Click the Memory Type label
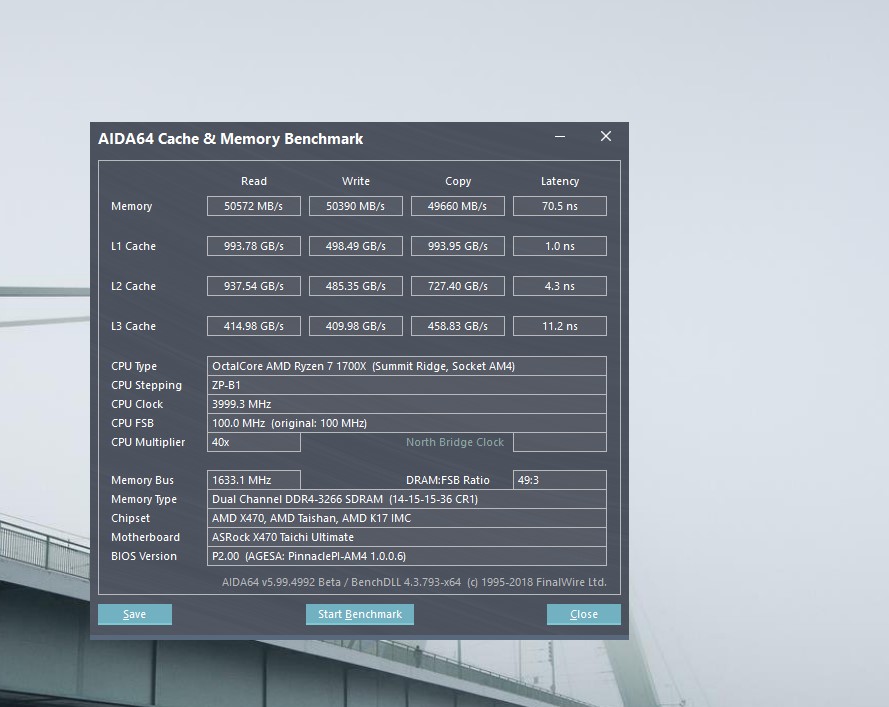This screenshot has width=889, height=707. pyautogui.click(x=144, y=499)
